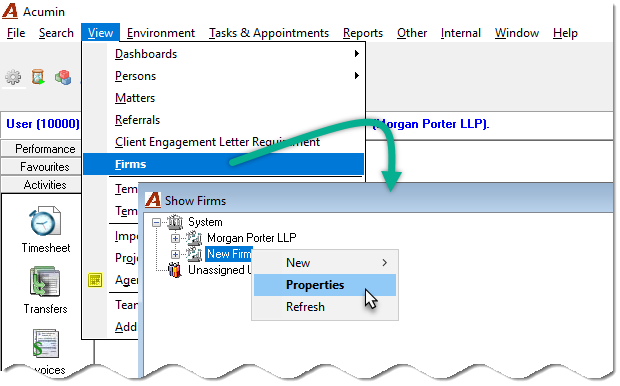The height and width of the screenshot is (386, 620).
Task: Click the System root node icon
Action: (x=175, y=222)
